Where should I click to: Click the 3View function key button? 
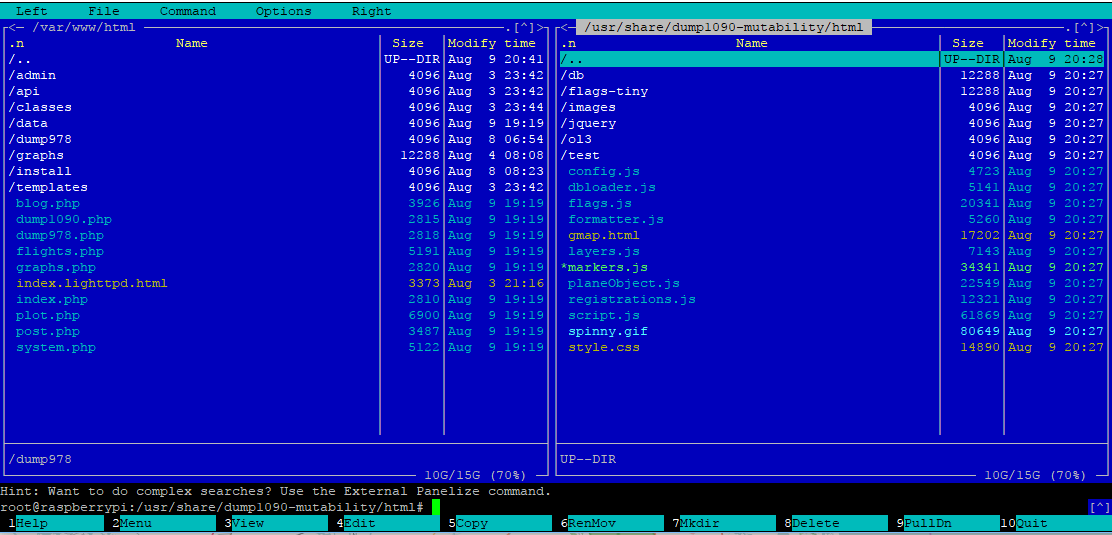(x=275, y=523)
